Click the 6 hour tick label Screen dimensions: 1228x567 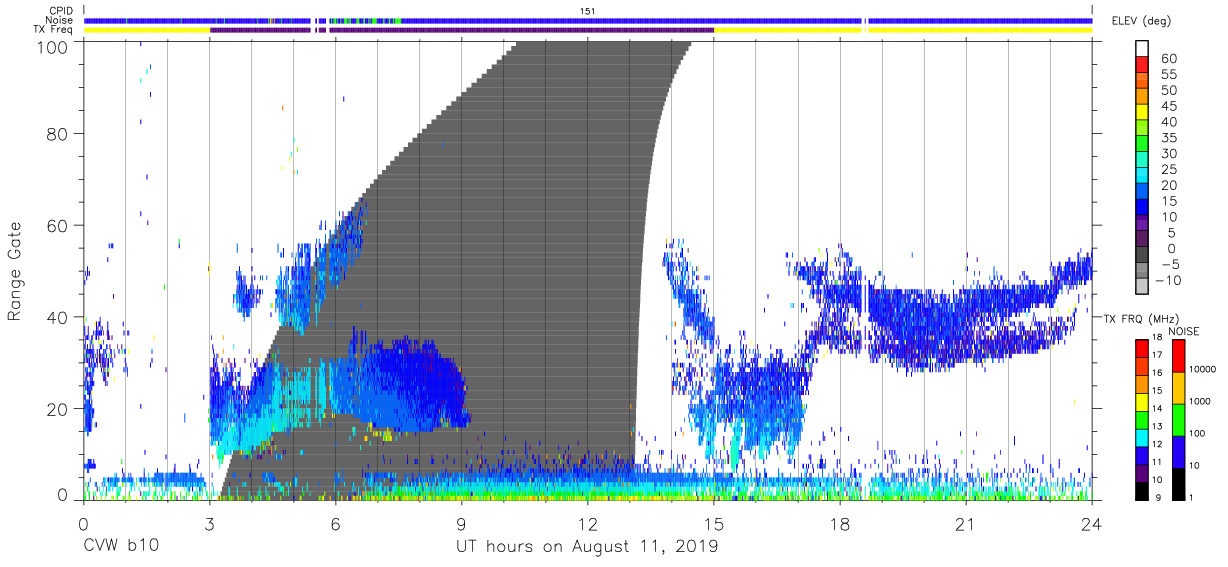[x=336, y=524]
